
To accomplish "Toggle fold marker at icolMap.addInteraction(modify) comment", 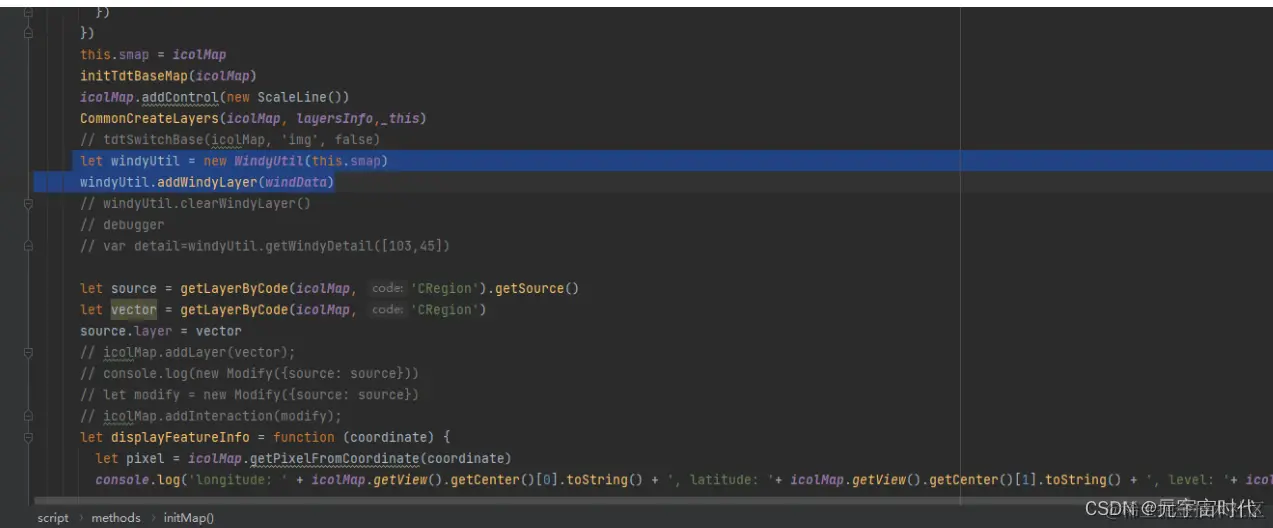I will click(x=28, y=416).
